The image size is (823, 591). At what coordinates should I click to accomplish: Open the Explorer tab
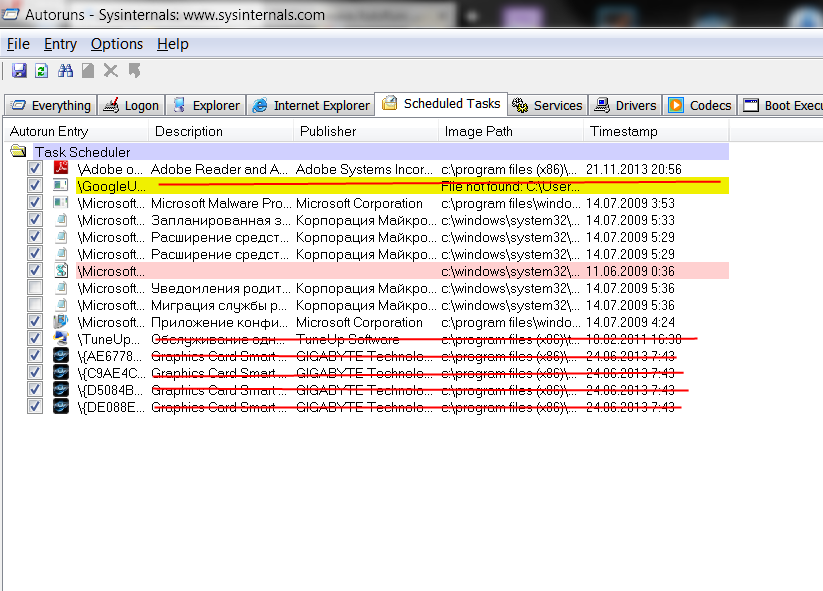[x=206, y=105]
